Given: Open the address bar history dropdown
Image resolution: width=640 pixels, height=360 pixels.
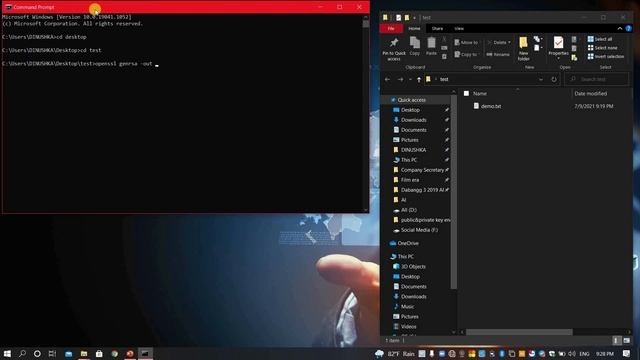Looking at the screenshot, I should [541, 80].
